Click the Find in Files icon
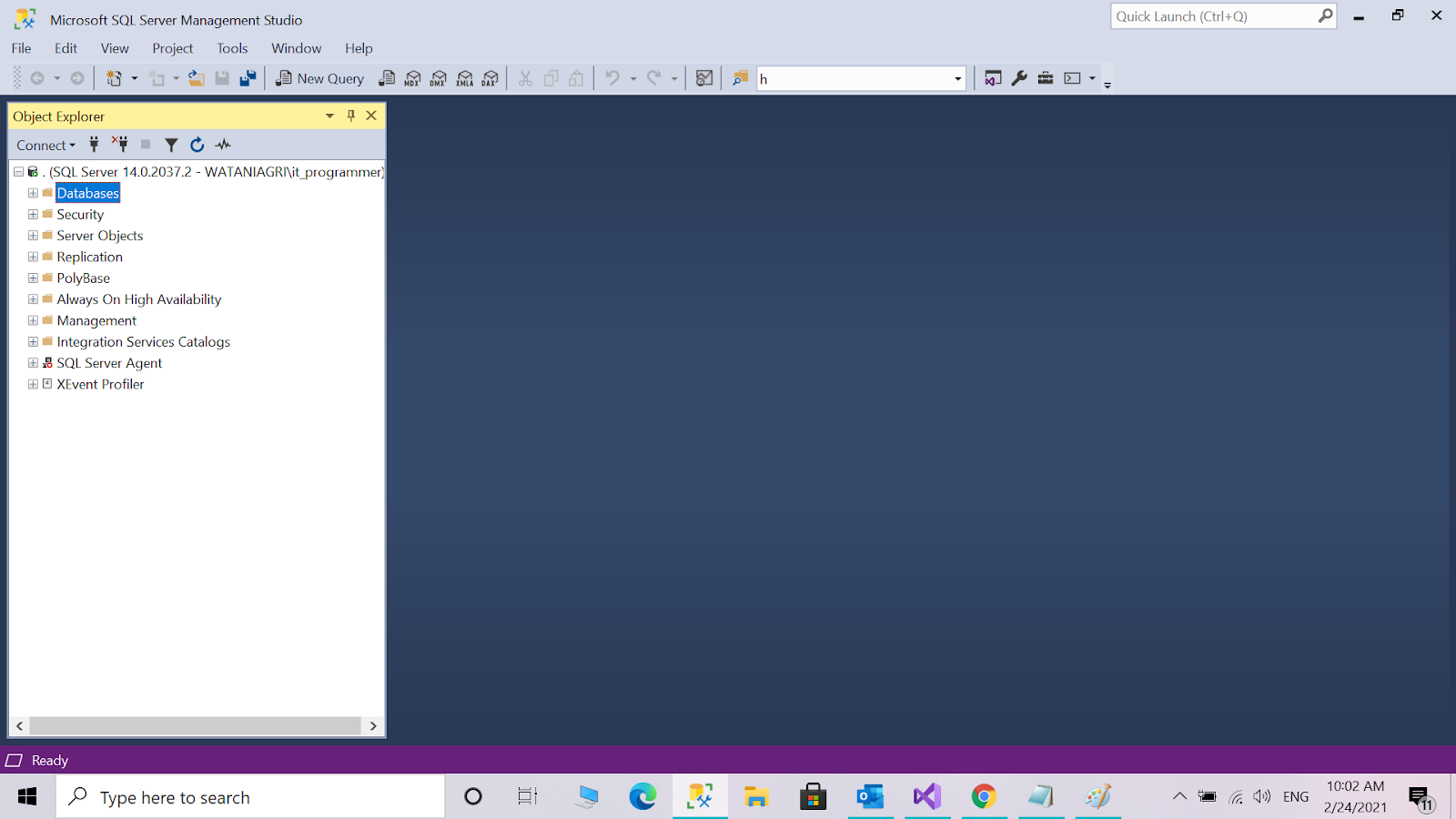The width and height of the screenshot is (1456, 819). tap(741, 78)
